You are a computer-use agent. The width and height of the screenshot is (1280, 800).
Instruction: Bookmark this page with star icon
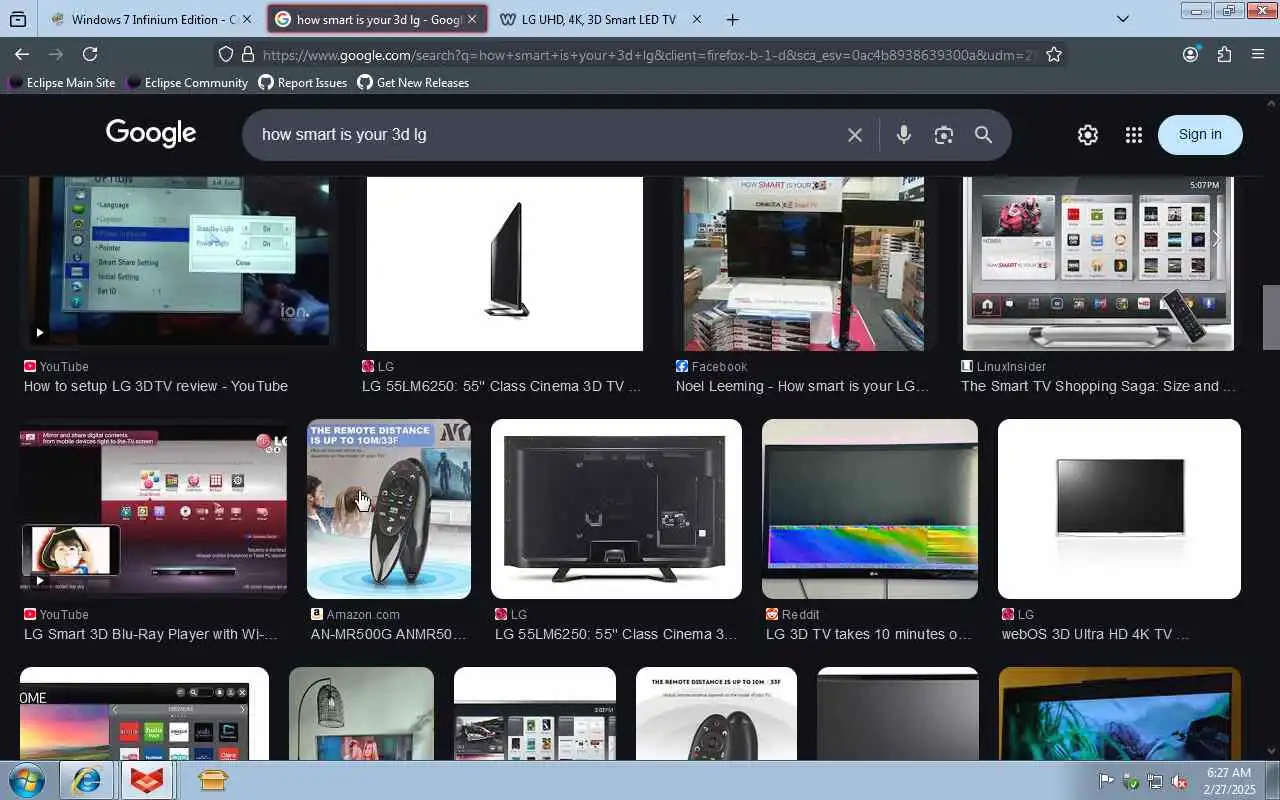(x=1053, y=55)
